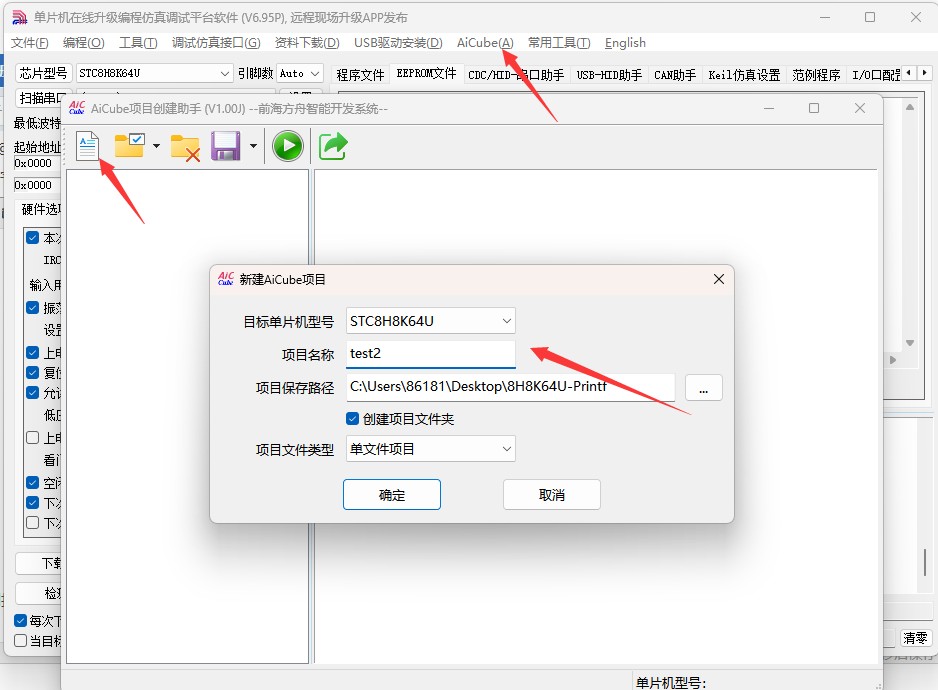Screen dimensions: 938x690
Task: Toggle the first hardware option checkbox 本
Action: click(x=33, y=238)
